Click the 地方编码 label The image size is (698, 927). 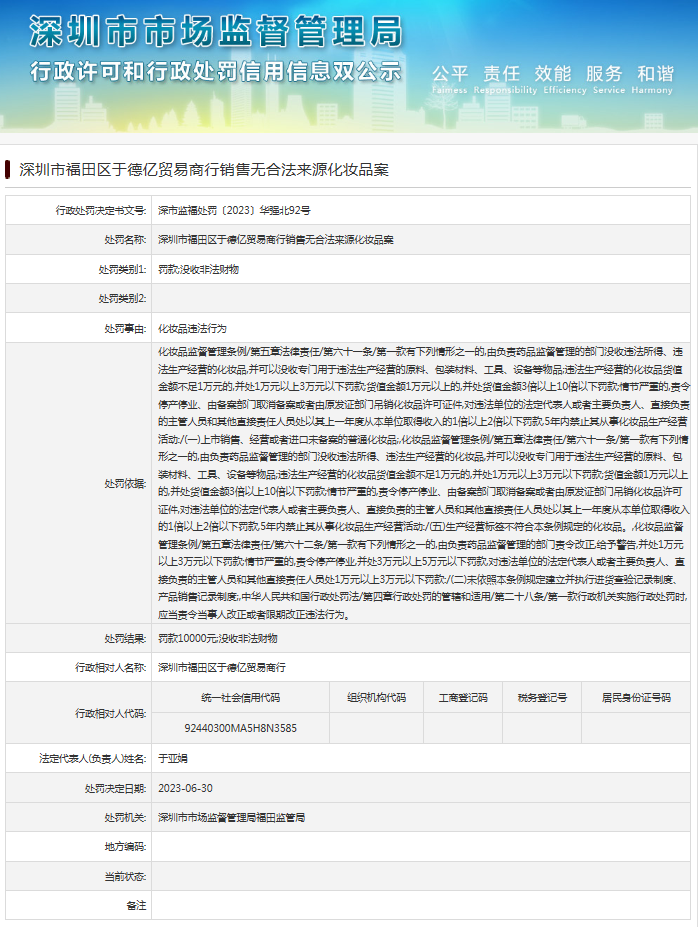pos(125,847)
